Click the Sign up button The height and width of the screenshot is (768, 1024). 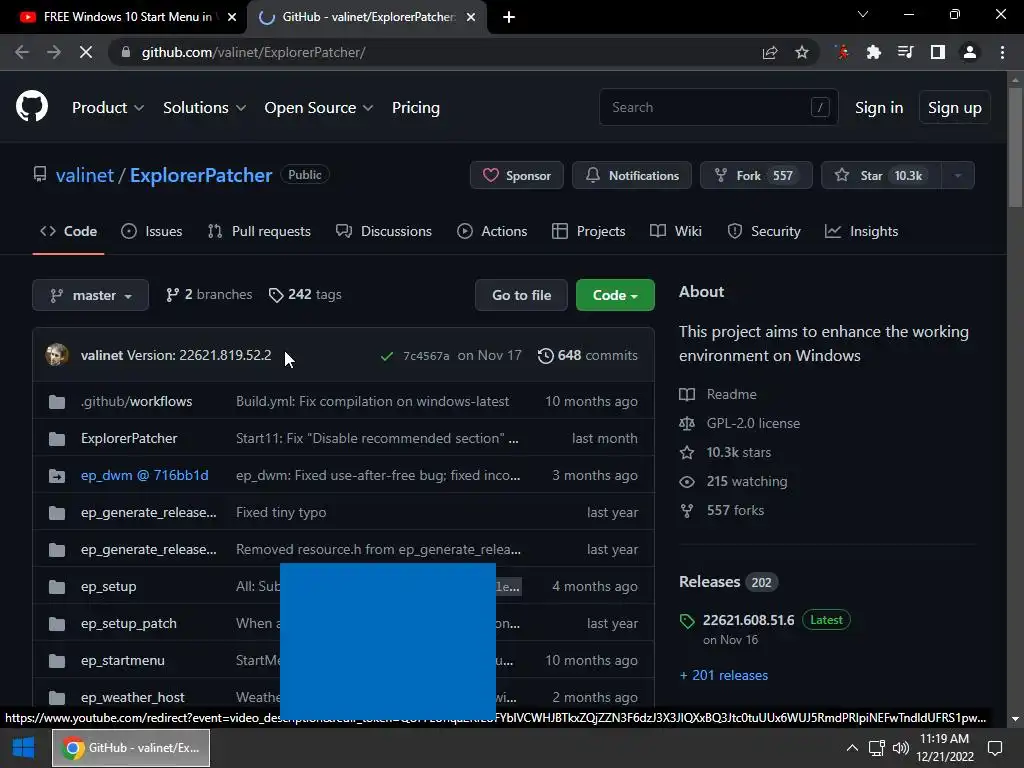[954, 108]
